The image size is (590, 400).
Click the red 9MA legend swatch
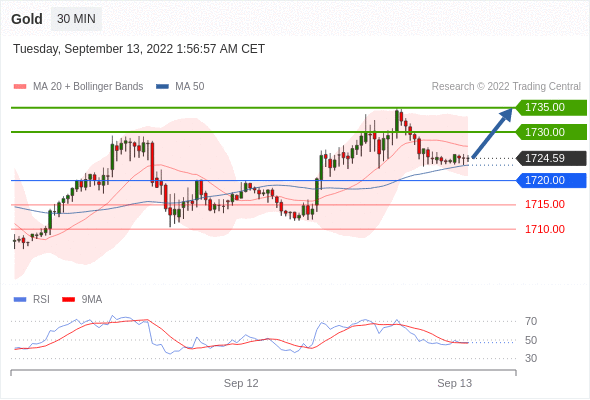(x=68, y=300)
